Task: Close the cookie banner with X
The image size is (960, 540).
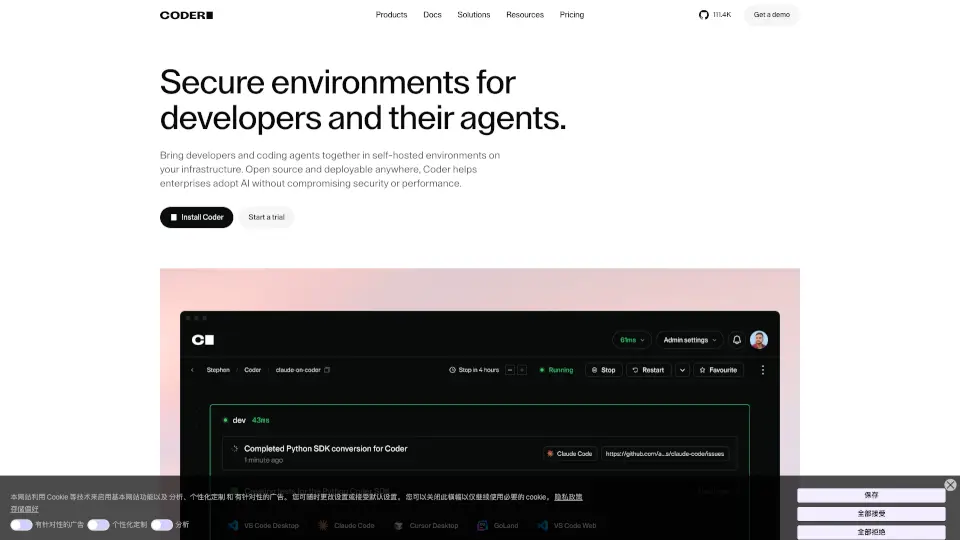Action: point(950,485)
